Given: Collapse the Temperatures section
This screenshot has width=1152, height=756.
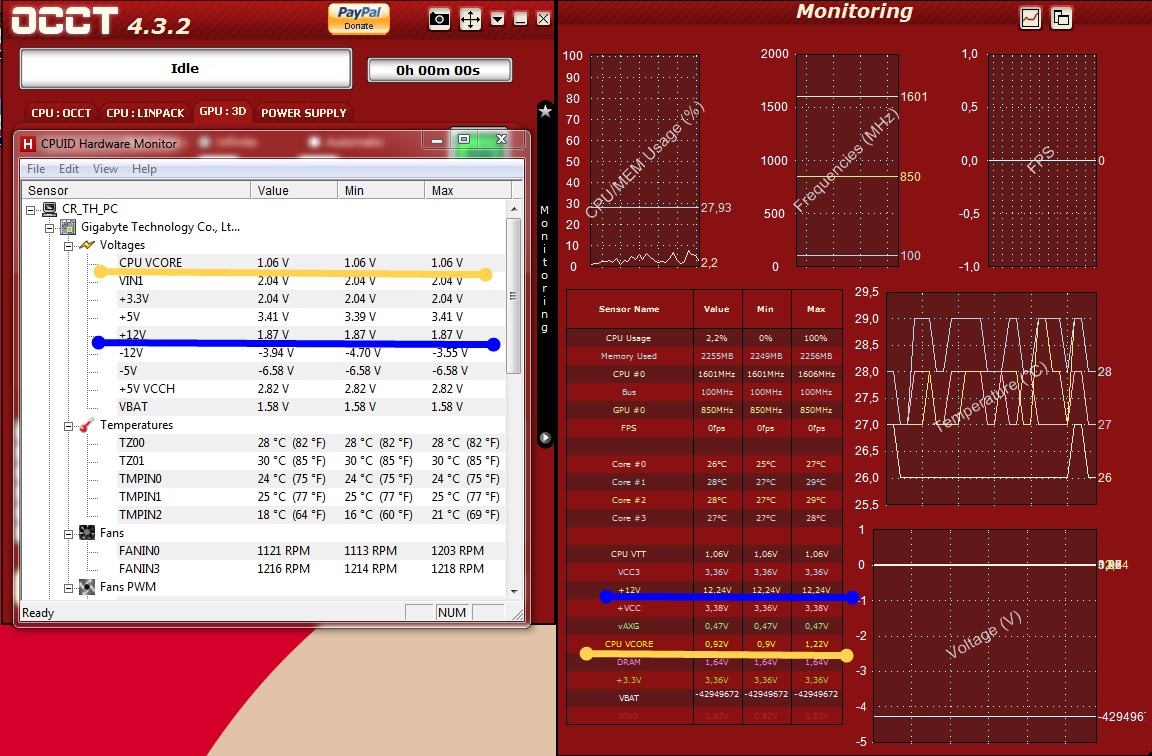Looking at the screenshot, I should pos(68,426).
